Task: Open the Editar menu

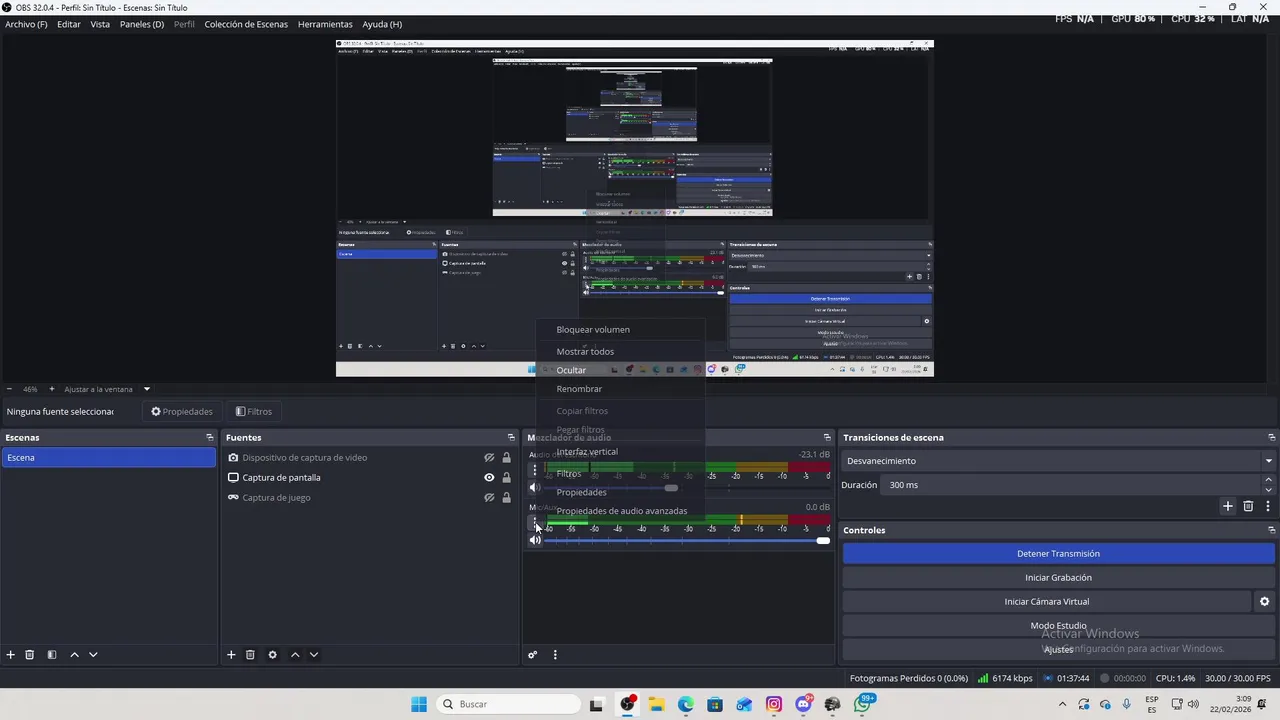Action: click(69, 24)
